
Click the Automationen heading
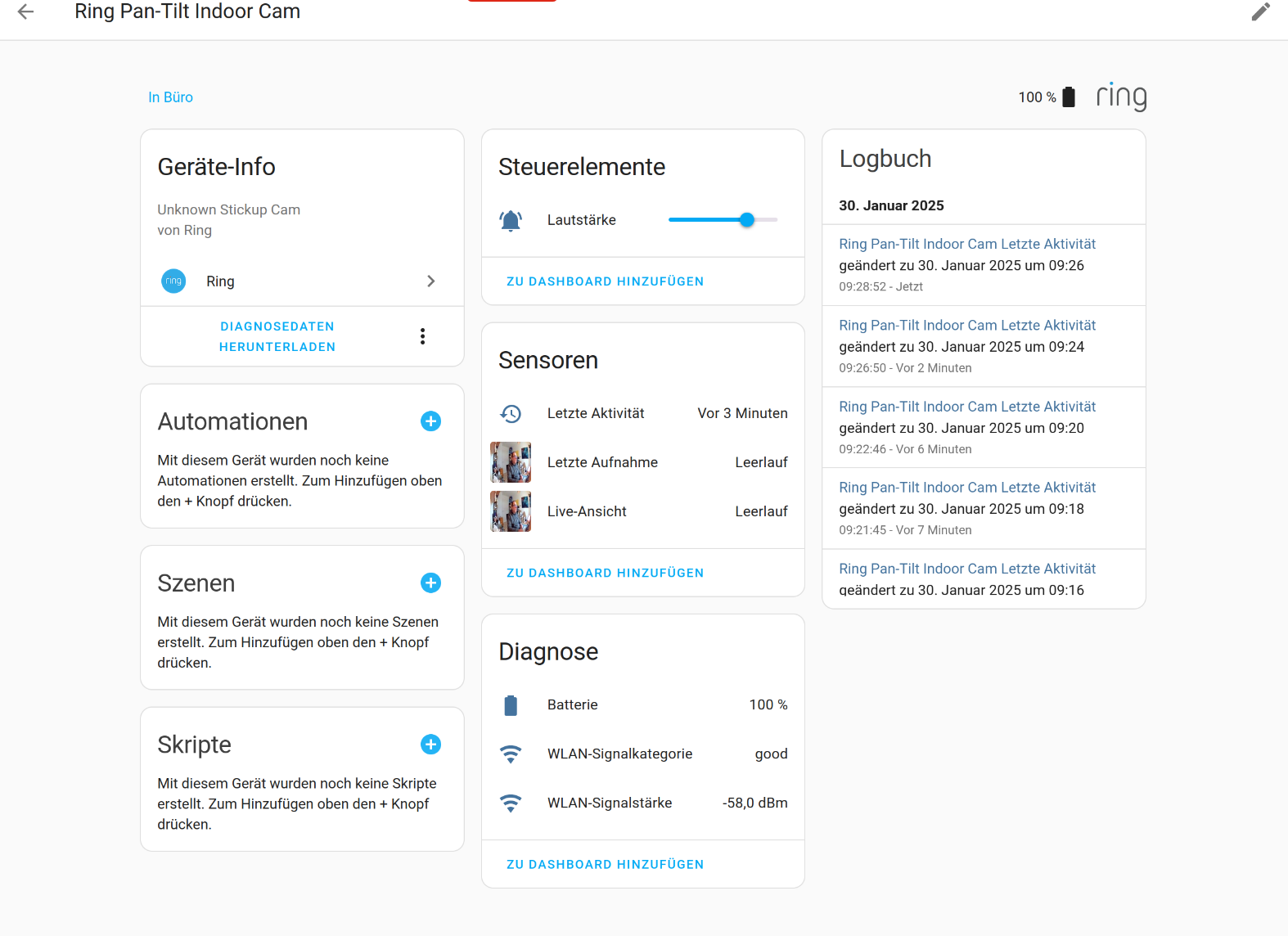(x=232, y=421)
